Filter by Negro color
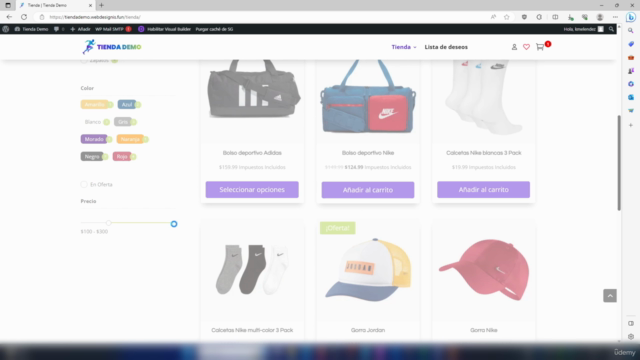Image resolution: width=640 pixels, height=360 pixels. pyautogui.click(x=92, y=157)
